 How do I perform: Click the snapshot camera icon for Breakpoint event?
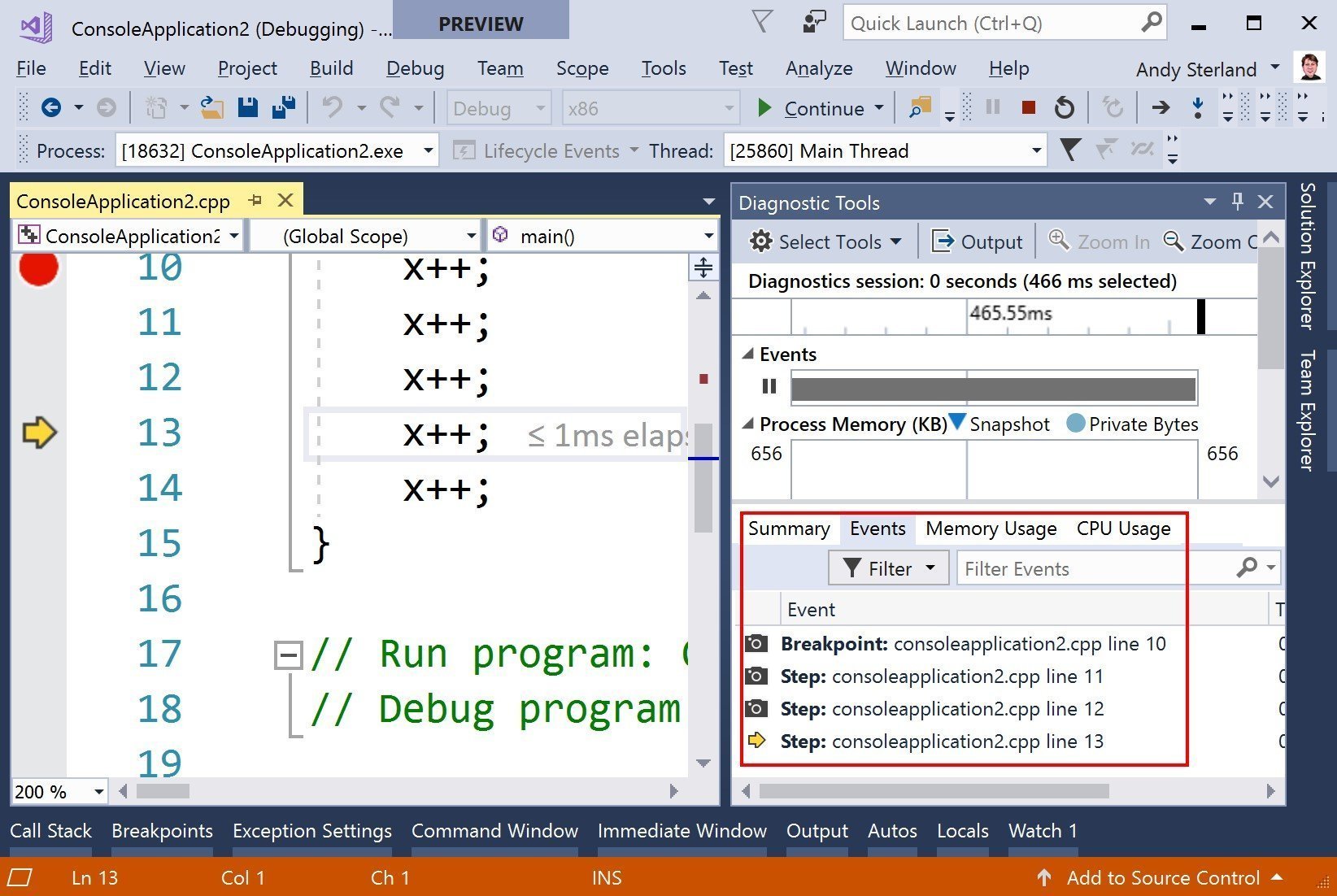point(756,644)
